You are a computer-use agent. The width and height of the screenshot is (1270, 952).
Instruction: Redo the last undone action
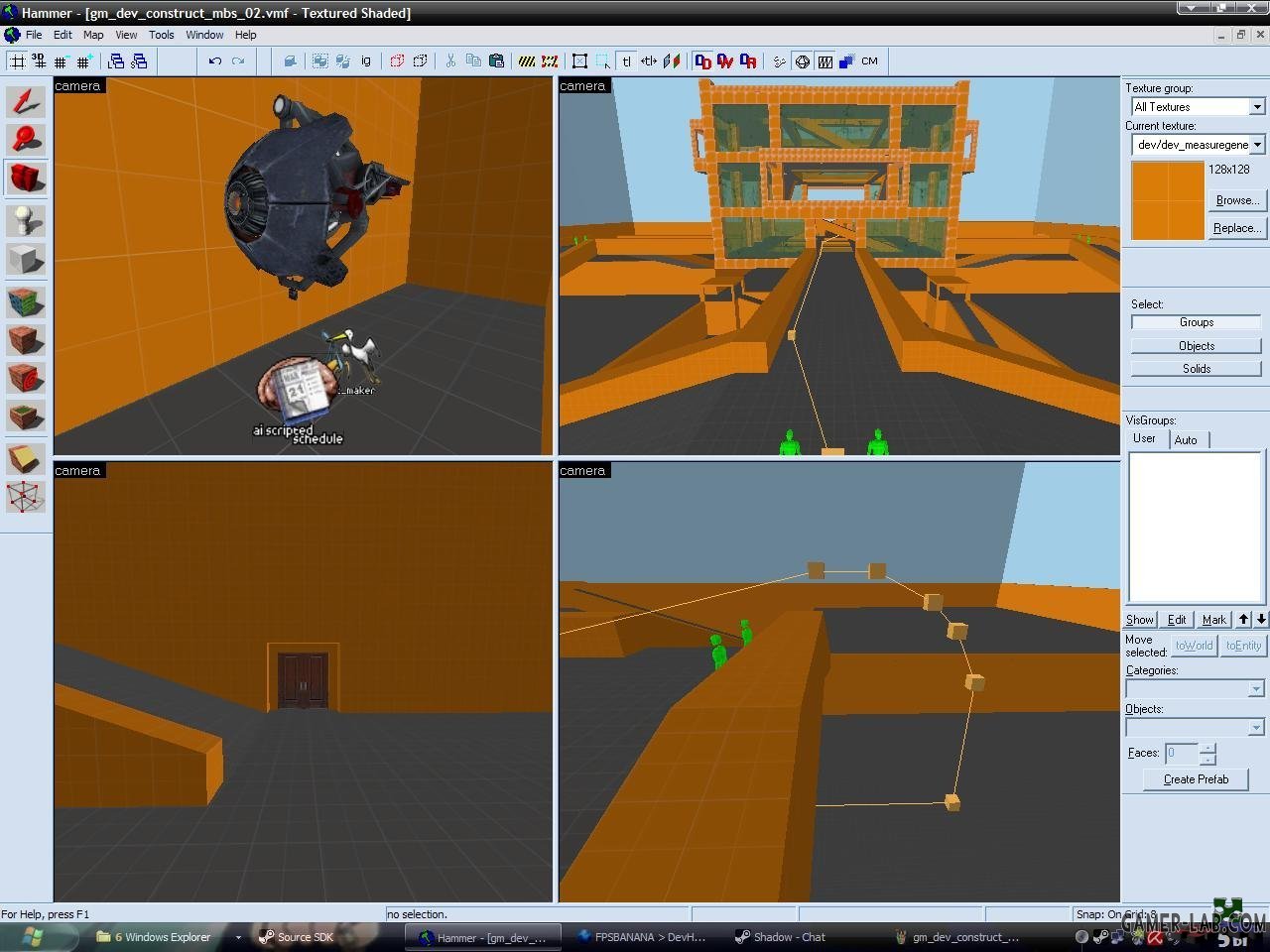pos(238,61)
